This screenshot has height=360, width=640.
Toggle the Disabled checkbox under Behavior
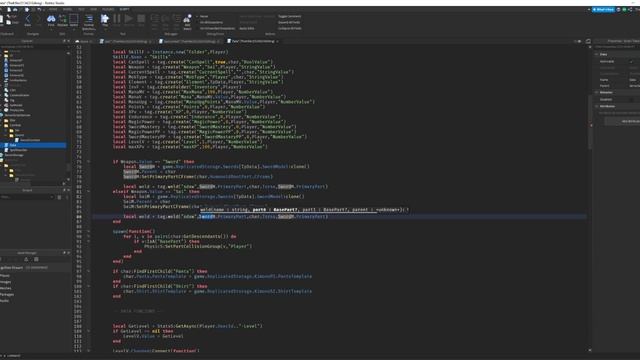[x=631, y=99]
